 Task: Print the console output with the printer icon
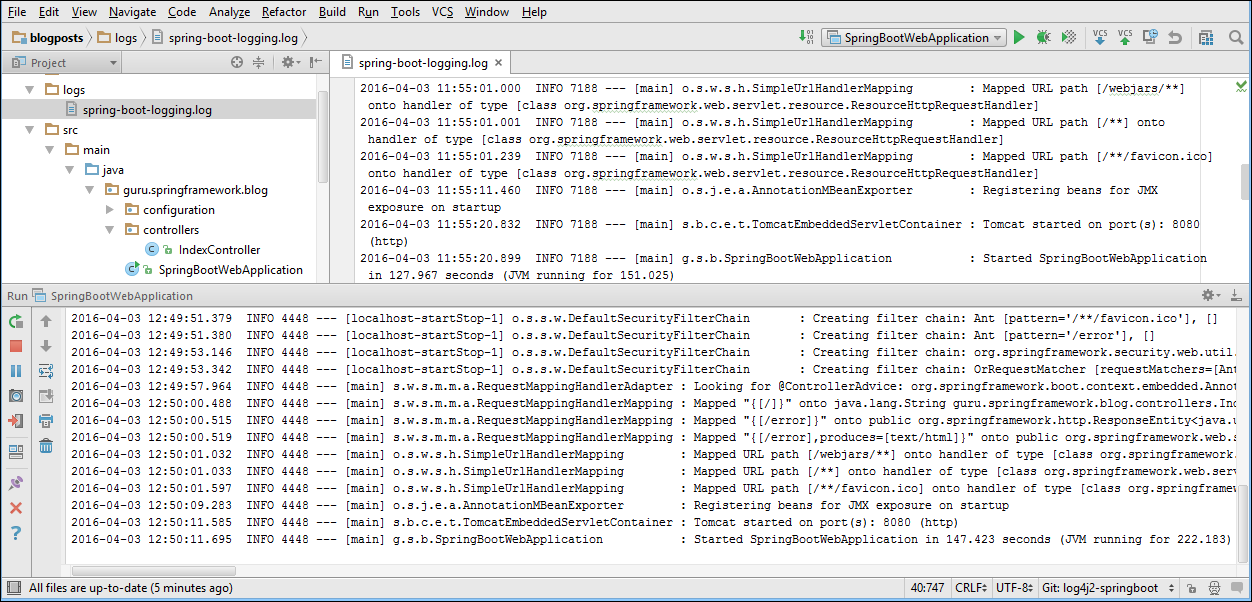(x=46, y=421)
